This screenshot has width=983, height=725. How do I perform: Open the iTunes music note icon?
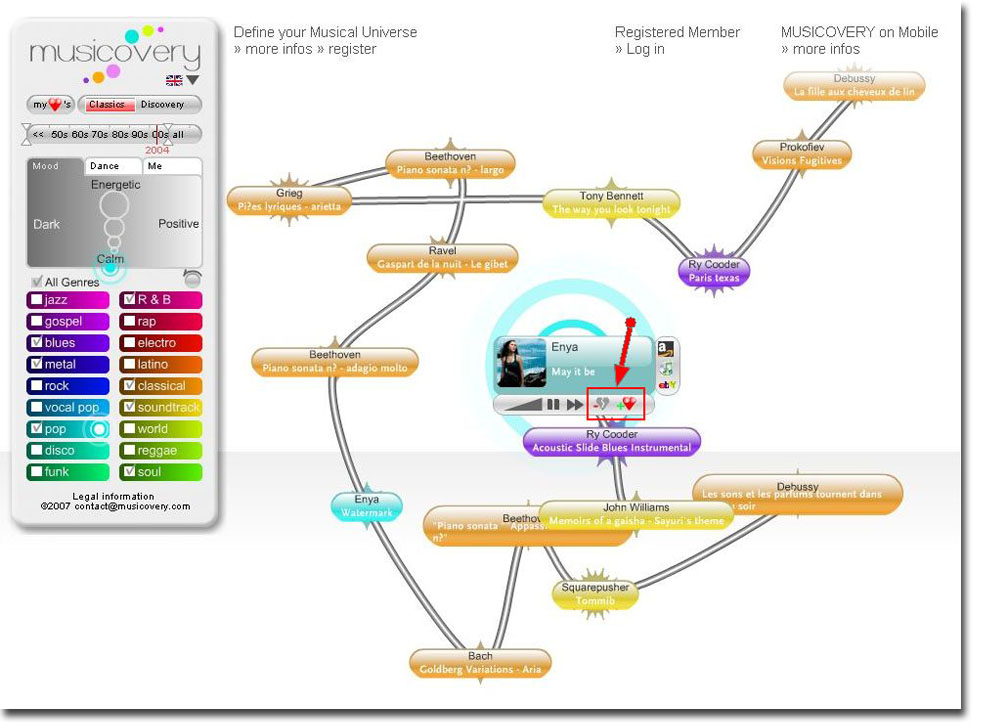point(666,368)
